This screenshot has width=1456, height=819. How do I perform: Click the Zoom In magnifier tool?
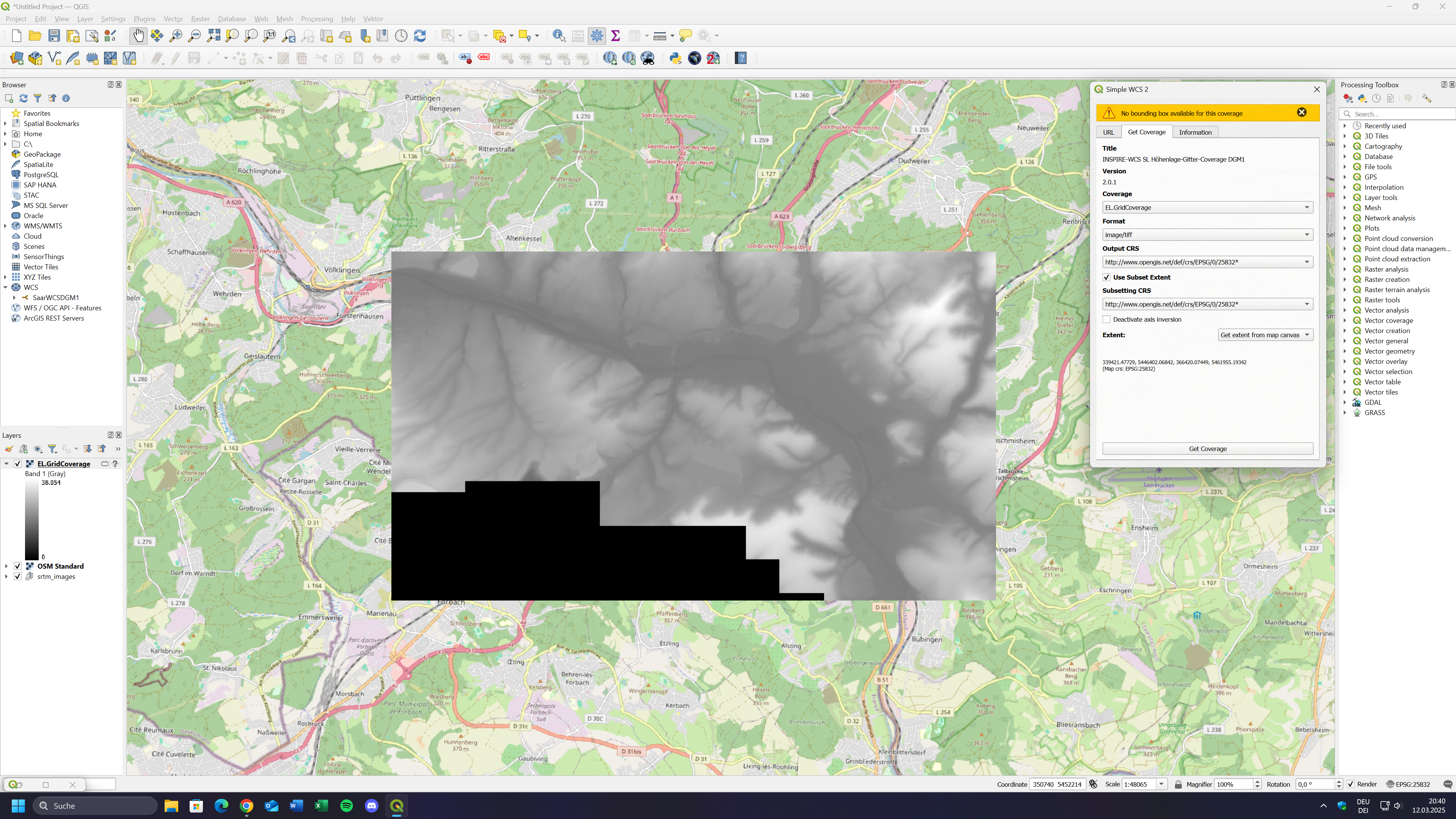(x=176, y=36)
